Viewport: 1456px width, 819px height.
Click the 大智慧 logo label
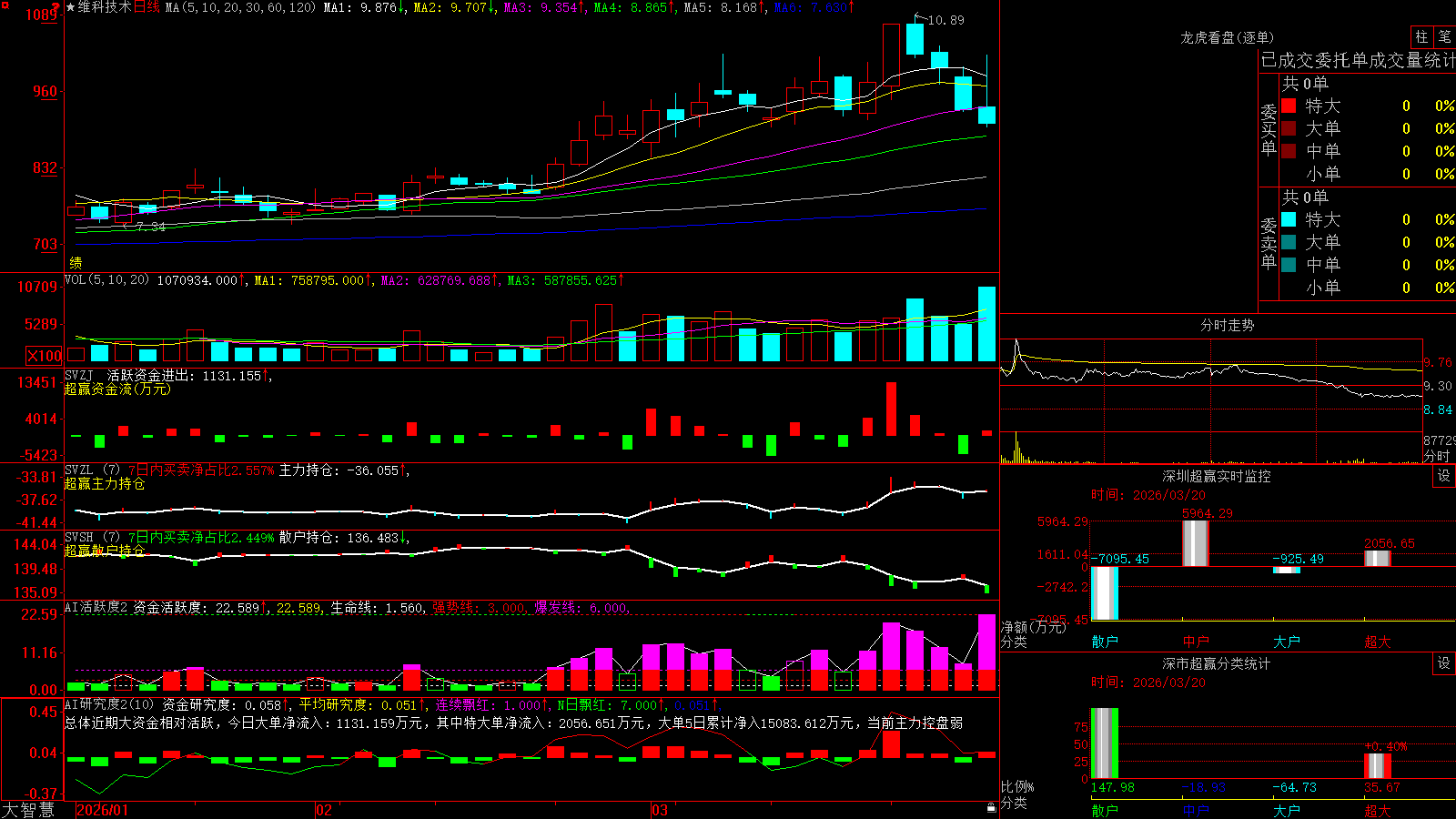[28, 810]
